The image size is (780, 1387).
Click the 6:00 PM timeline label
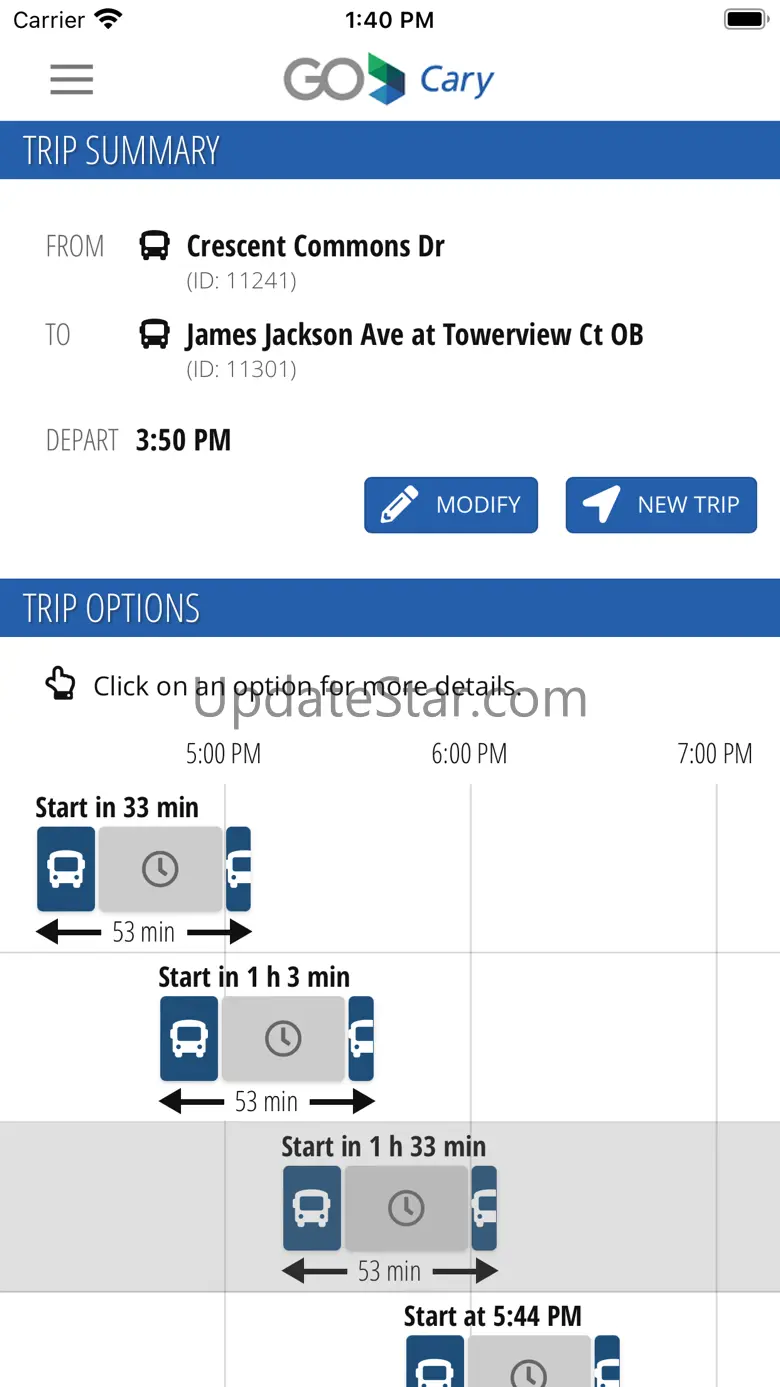click(469, 754)
